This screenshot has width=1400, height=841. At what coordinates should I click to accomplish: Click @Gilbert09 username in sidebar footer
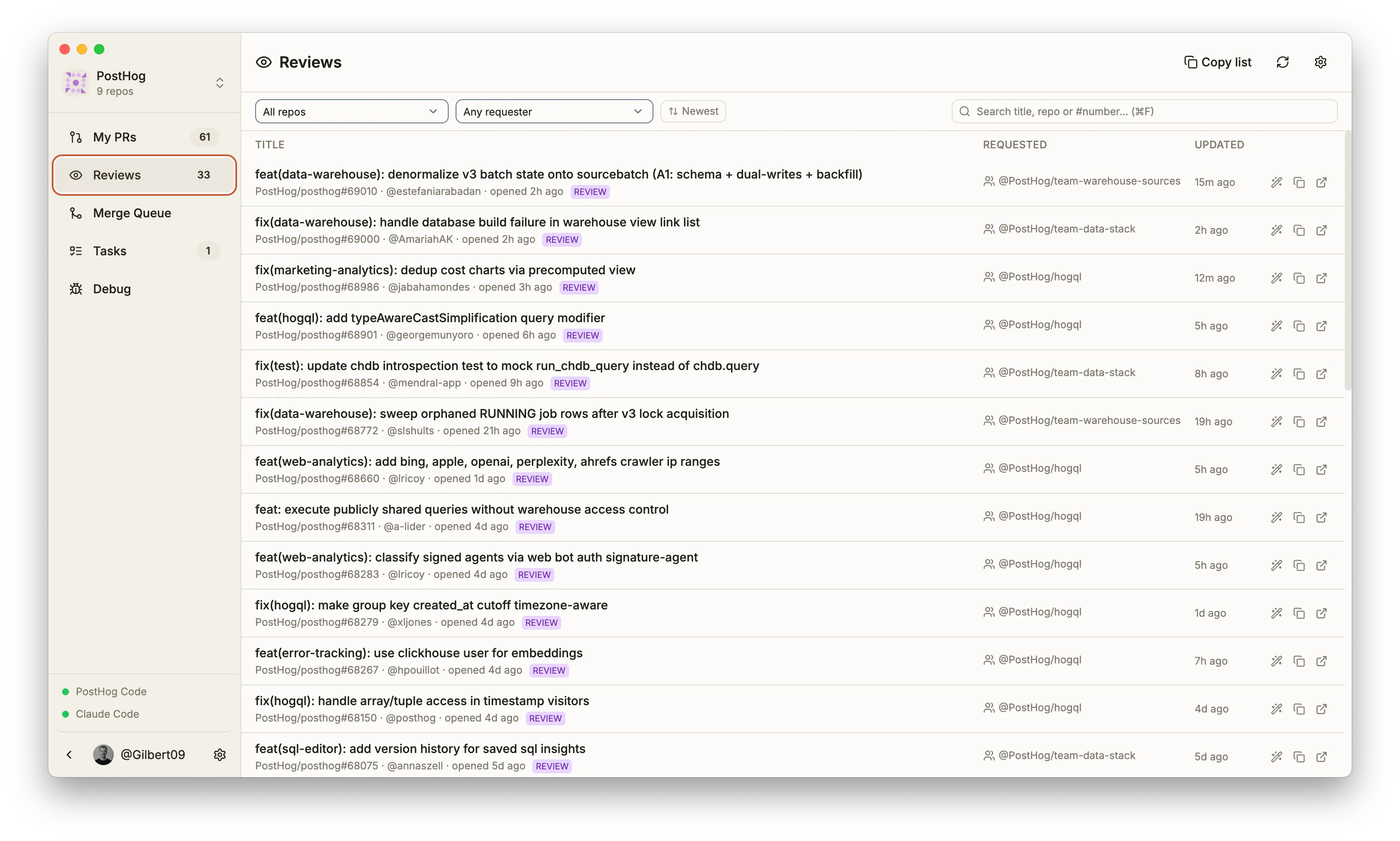(153, 755)
